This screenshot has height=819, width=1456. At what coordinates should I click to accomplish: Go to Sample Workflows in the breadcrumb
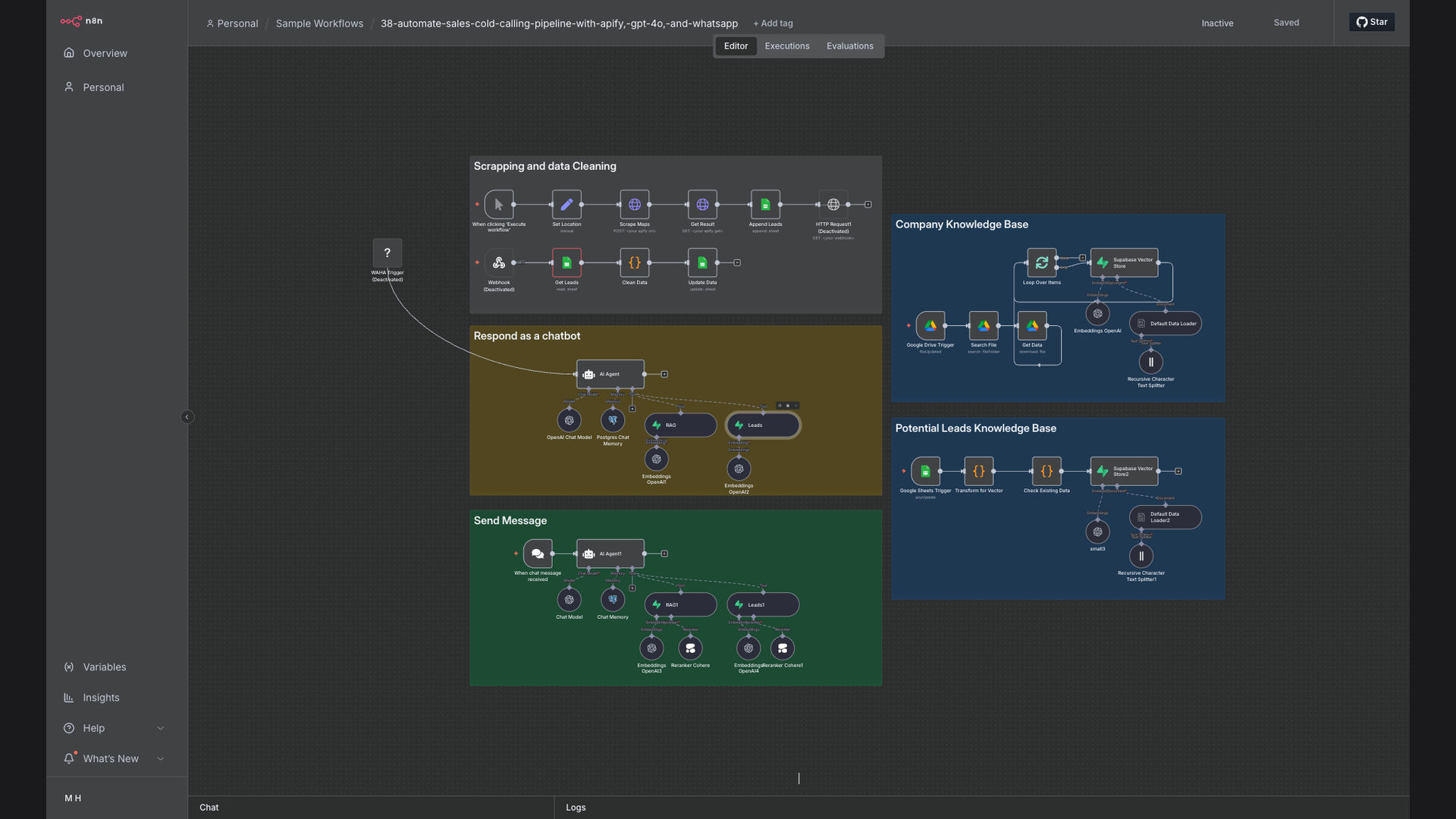tap(319, 24)
